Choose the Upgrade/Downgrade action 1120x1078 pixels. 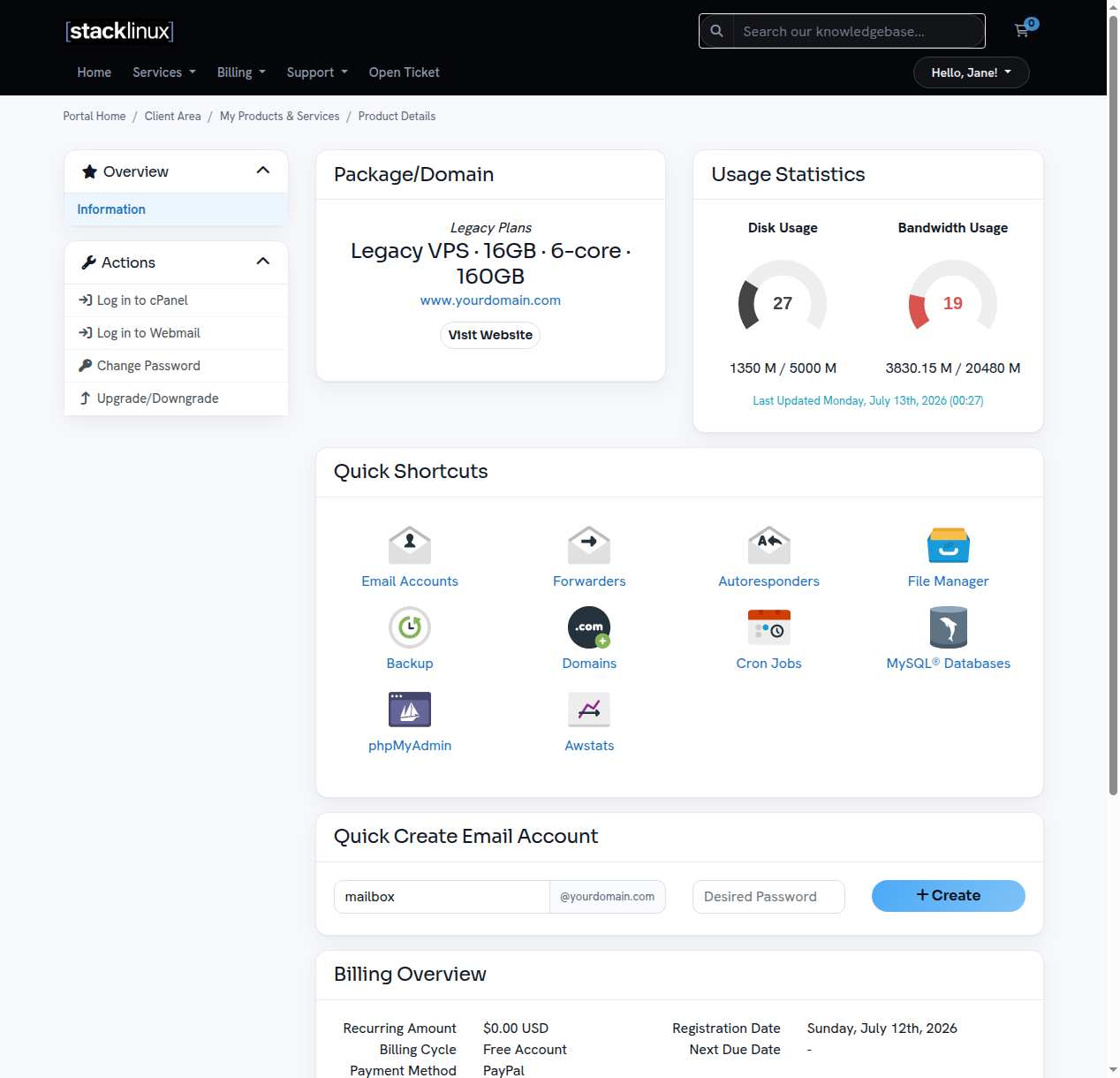click(177, 399)
